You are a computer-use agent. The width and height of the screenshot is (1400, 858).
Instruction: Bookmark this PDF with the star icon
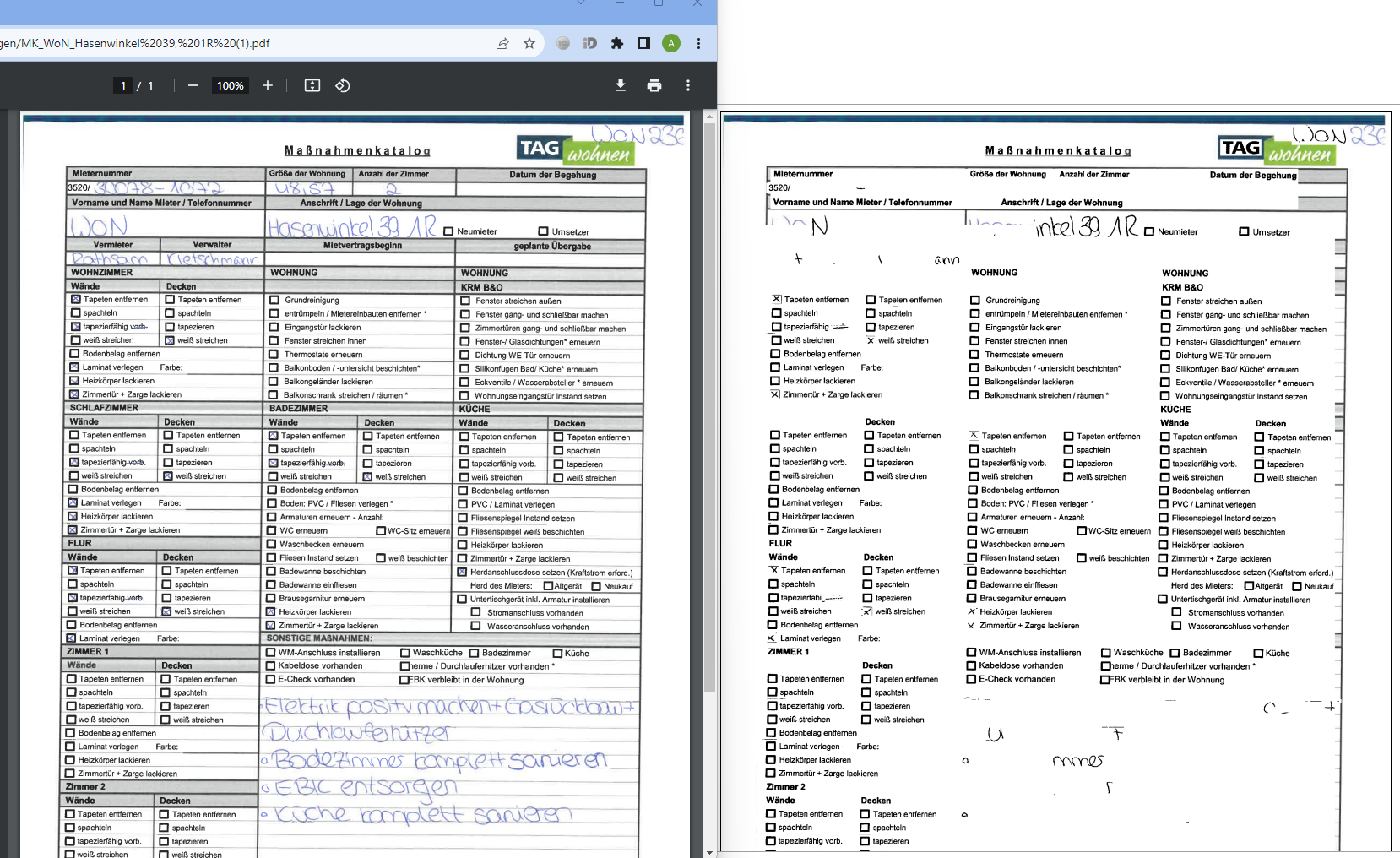[x=529, y=43]
